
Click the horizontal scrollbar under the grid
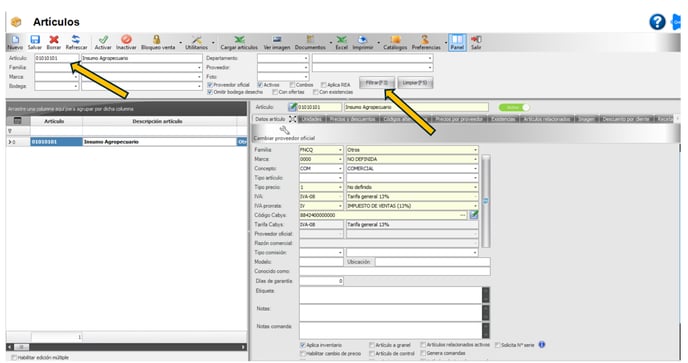(x=127, y=347)
